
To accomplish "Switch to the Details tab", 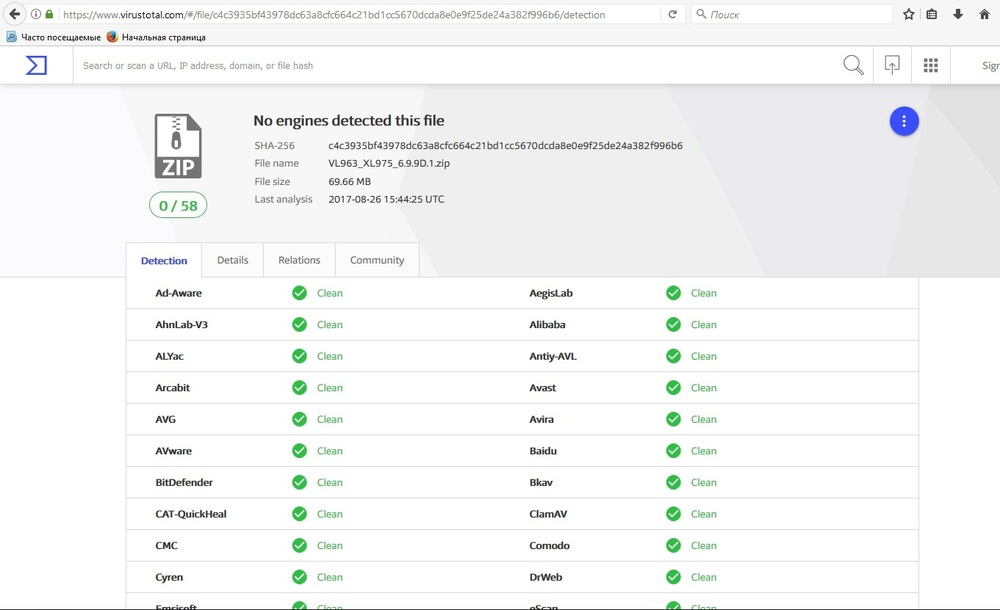I will [232, 260].
